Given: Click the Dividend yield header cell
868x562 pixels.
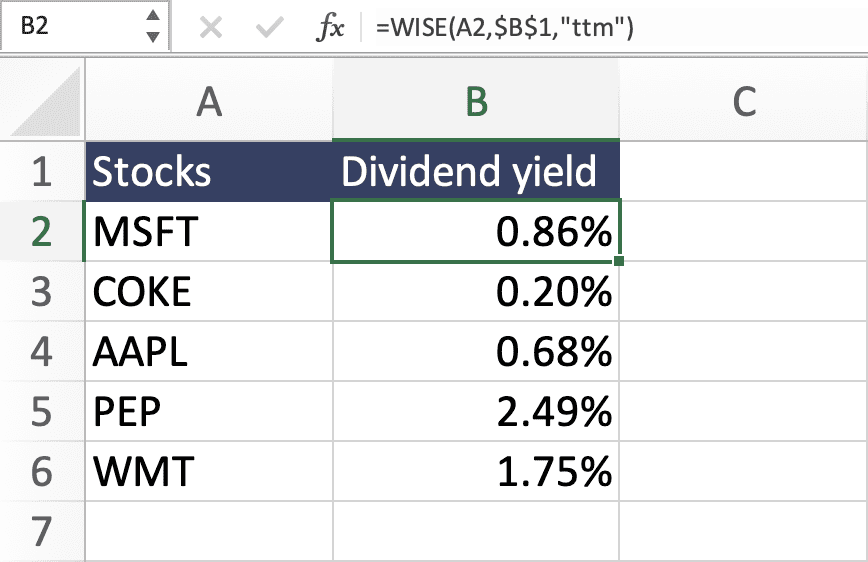Looking at the screenshot, I should coord(476,172).
